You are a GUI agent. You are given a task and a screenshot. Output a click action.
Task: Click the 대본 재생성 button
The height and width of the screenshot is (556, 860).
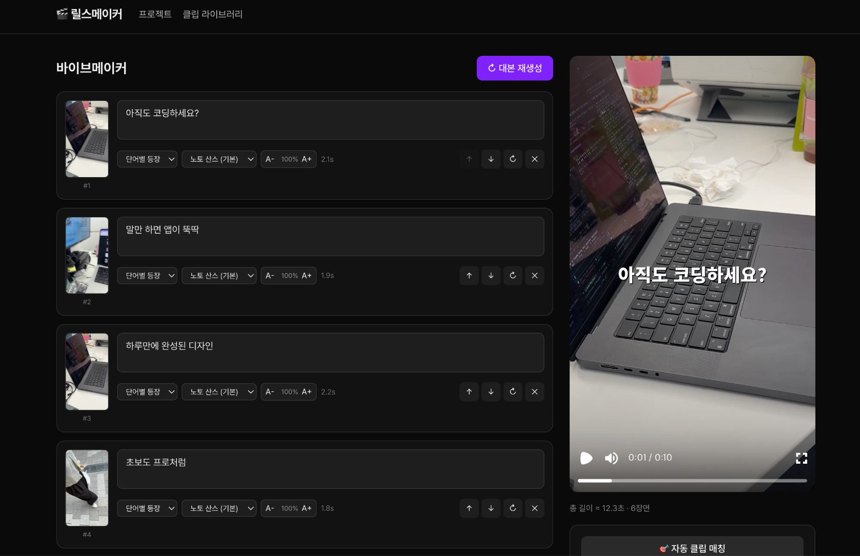(x=514, y=68)
